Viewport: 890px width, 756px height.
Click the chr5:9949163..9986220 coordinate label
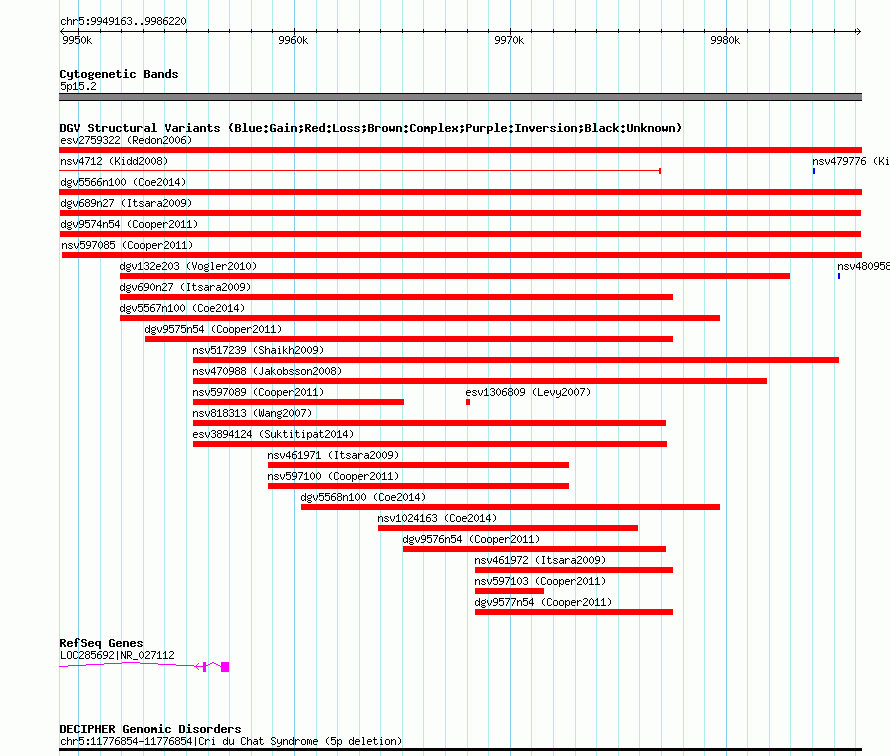tap(123, 21)
